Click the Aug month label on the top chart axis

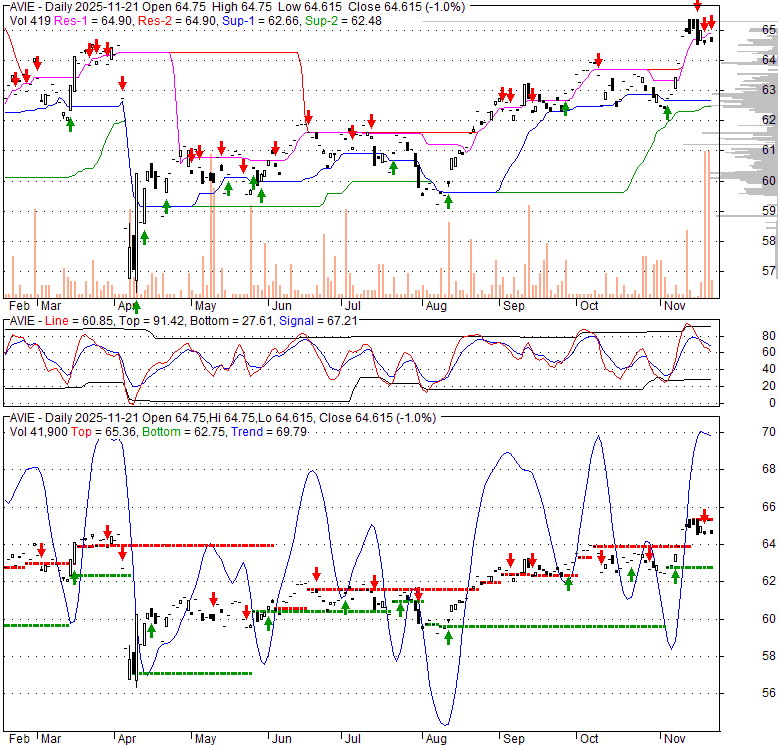tap(434, 306)
